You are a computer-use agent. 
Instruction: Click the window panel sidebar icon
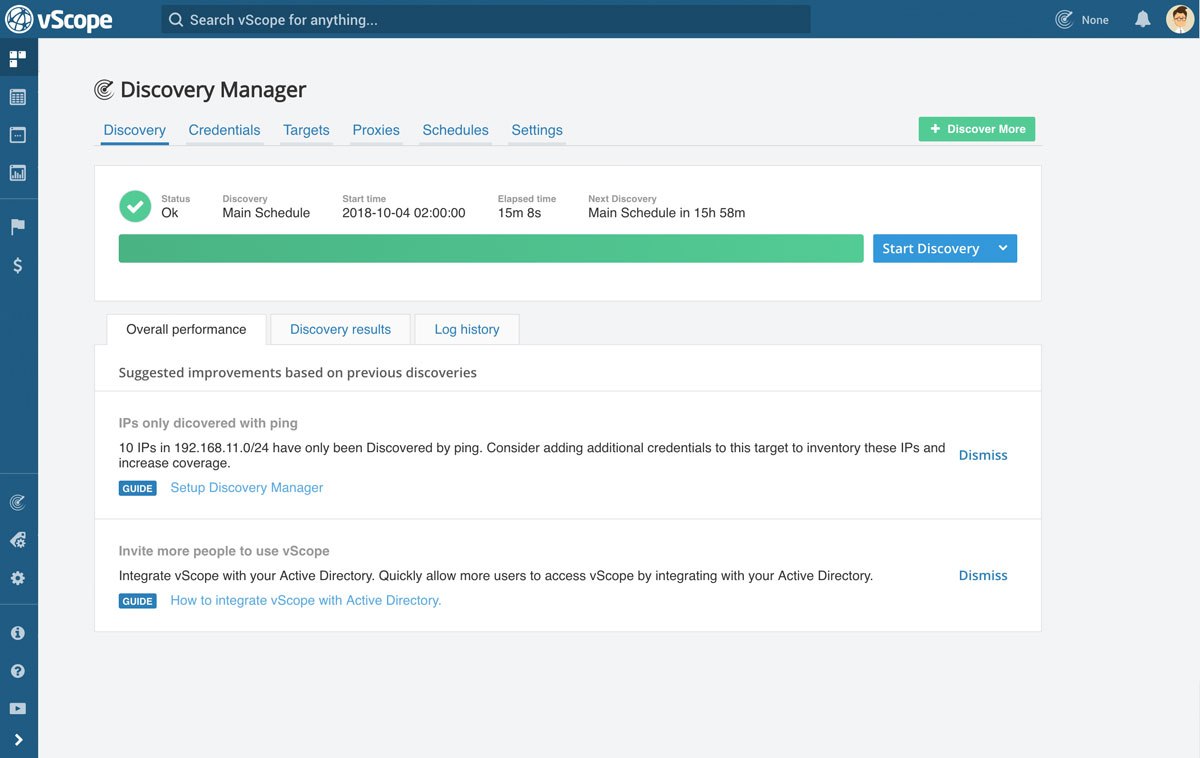18,135
